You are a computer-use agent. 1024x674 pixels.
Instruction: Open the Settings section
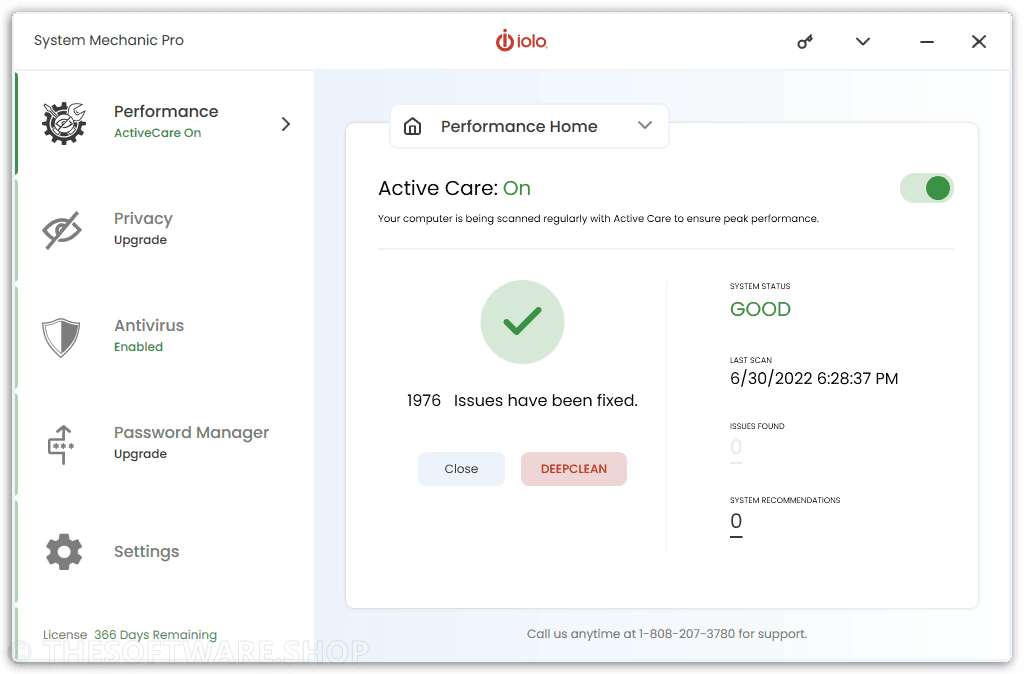[x=166, y=551]
